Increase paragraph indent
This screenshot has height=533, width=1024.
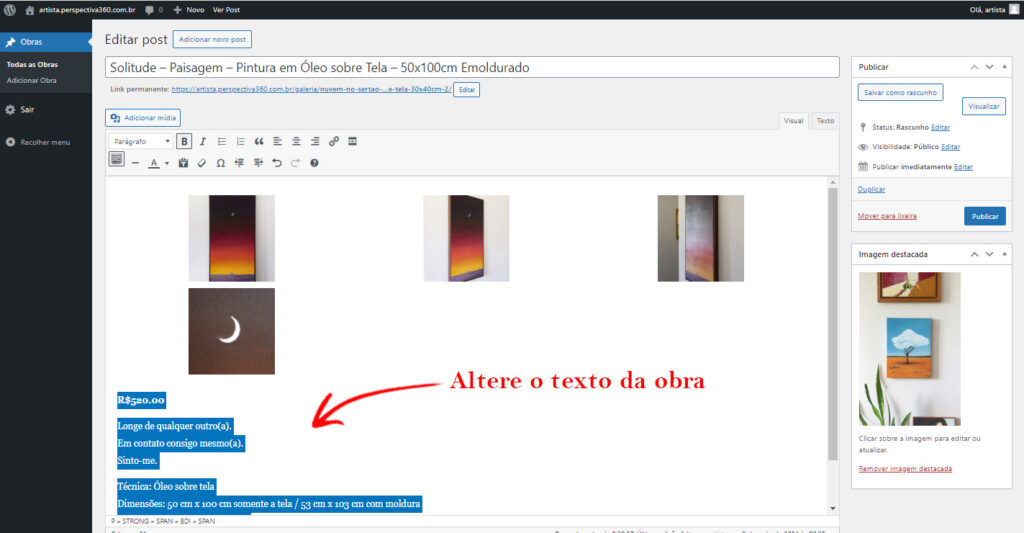tap(259, 163)
